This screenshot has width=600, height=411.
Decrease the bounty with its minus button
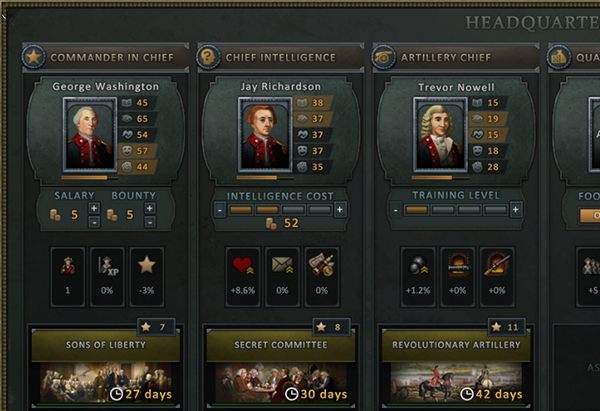[x=150, y=222]
